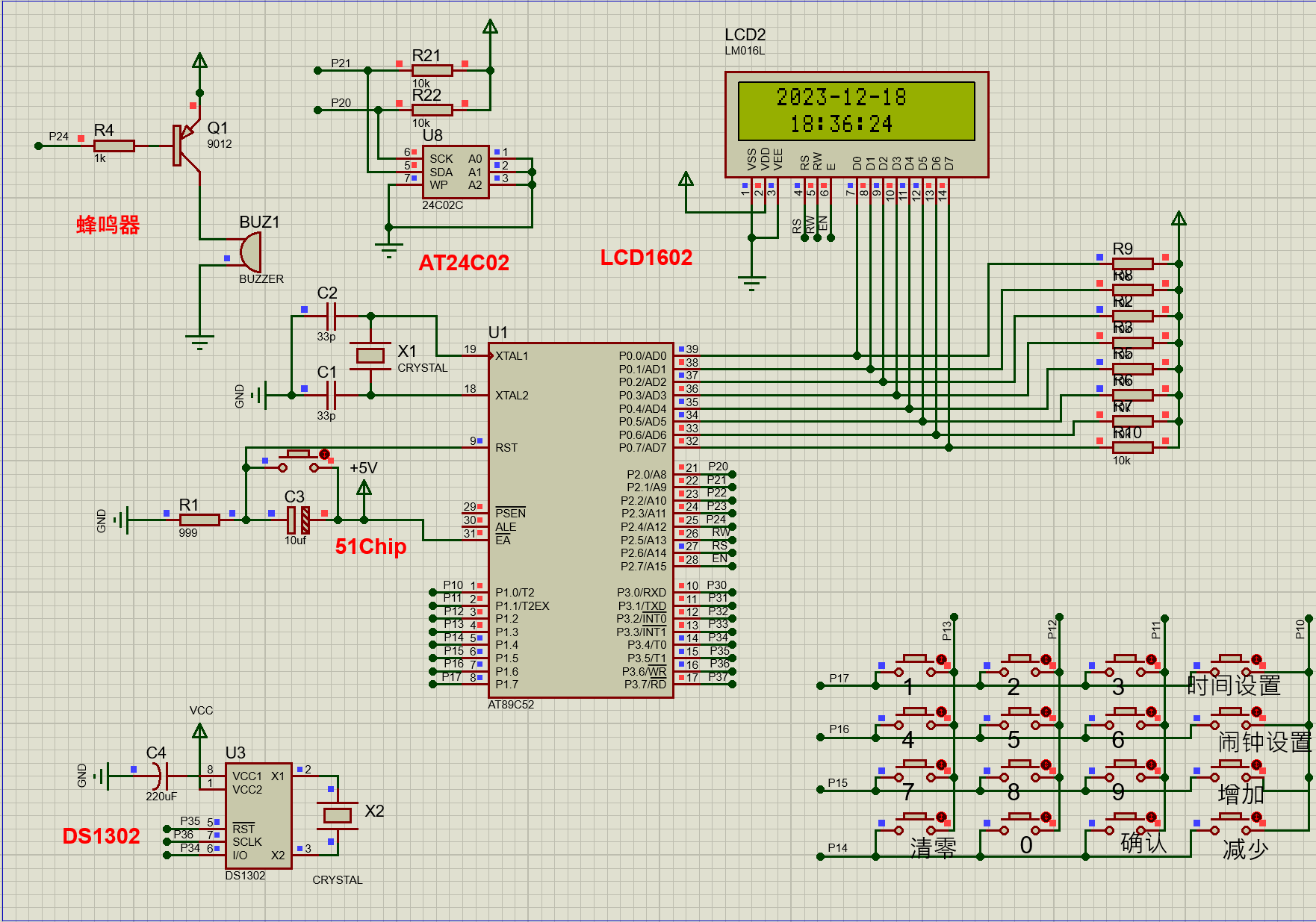1316x922 pixels.
Task: Select the bottom 10k resistor R10
Action: click(1133, 447)
